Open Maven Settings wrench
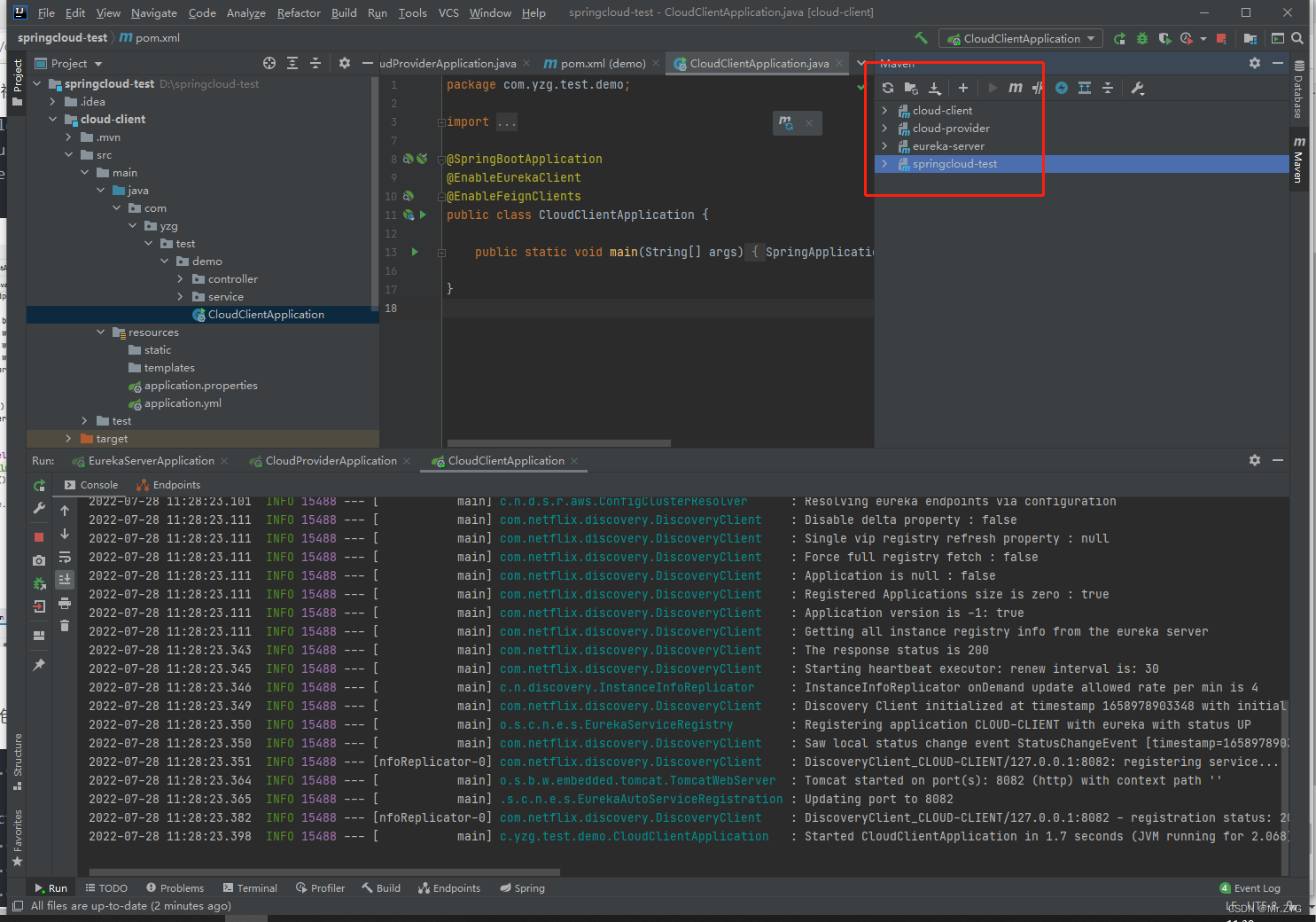 point(1138,88)
